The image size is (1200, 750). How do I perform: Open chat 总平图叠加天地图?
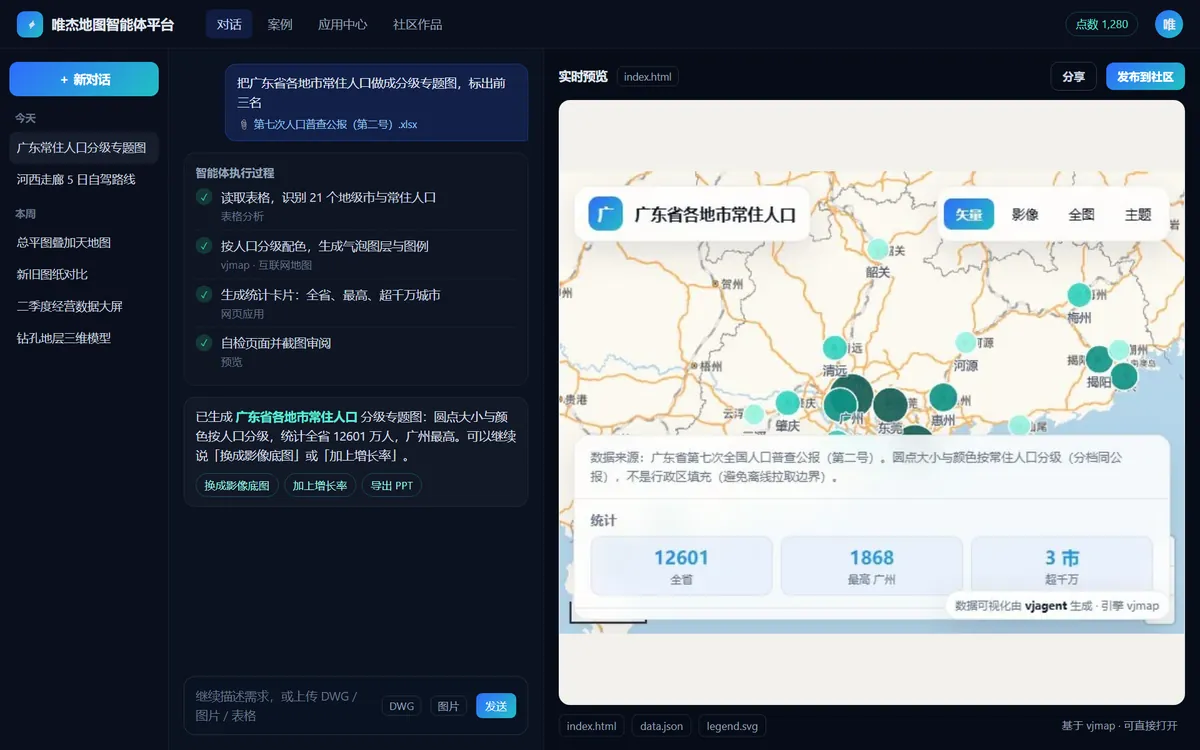click(x=84, y=242)
